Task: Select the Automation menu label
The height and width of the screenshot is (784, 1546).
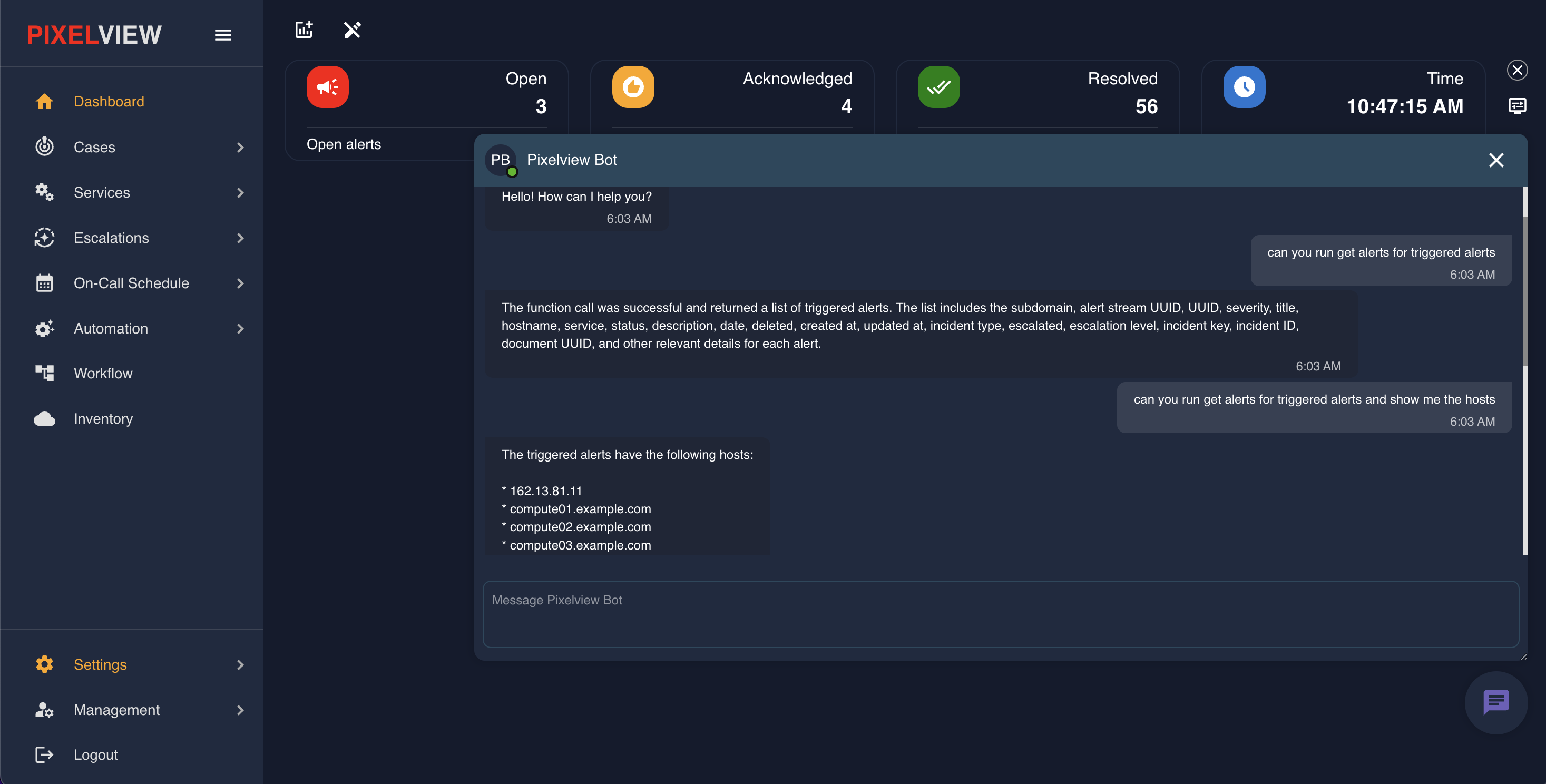Action: (x=111, y=328)
